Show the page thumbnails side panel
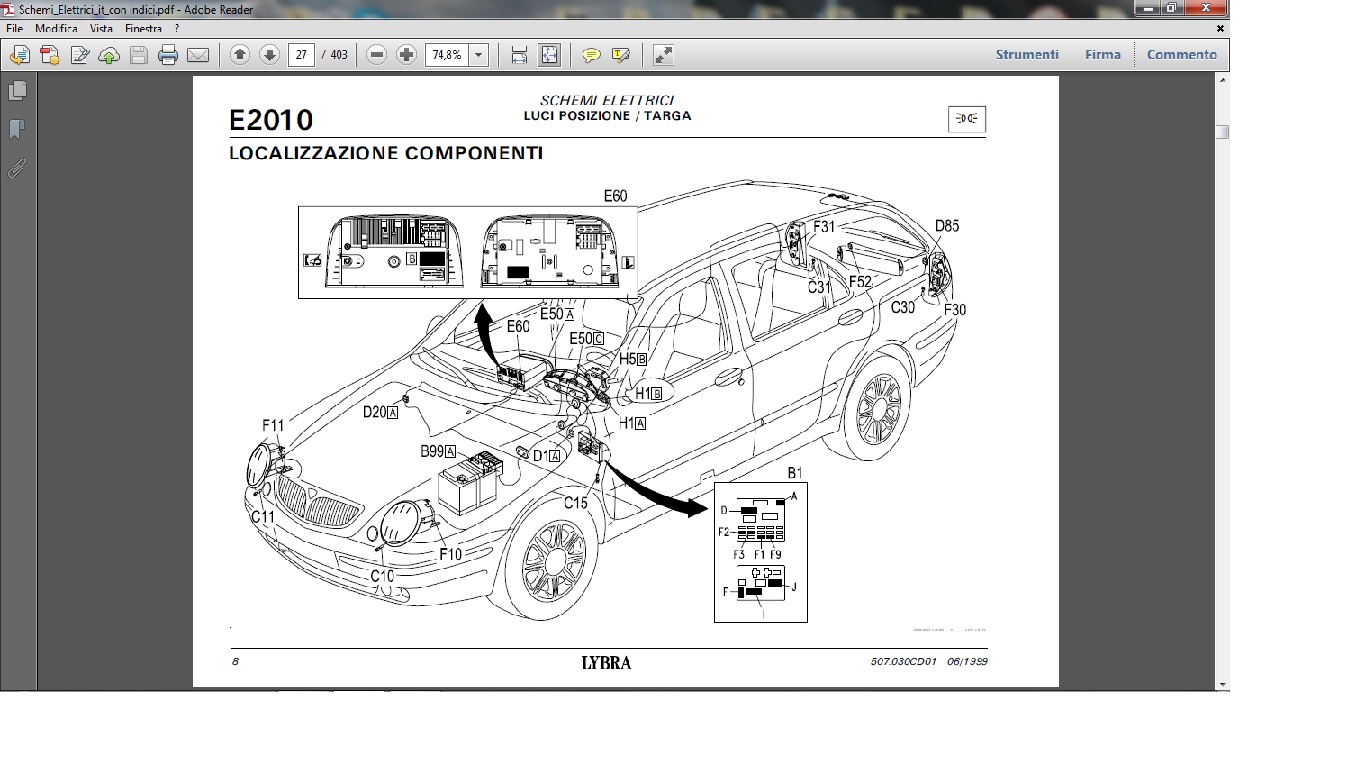The image size is (1366, 768). point(17,91)
